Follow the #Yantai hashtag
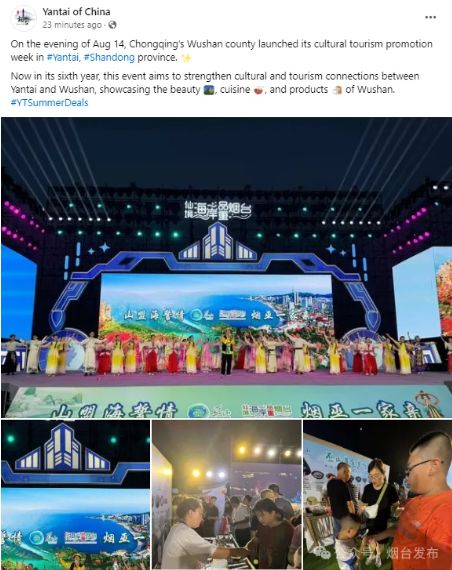 [63, 57]
